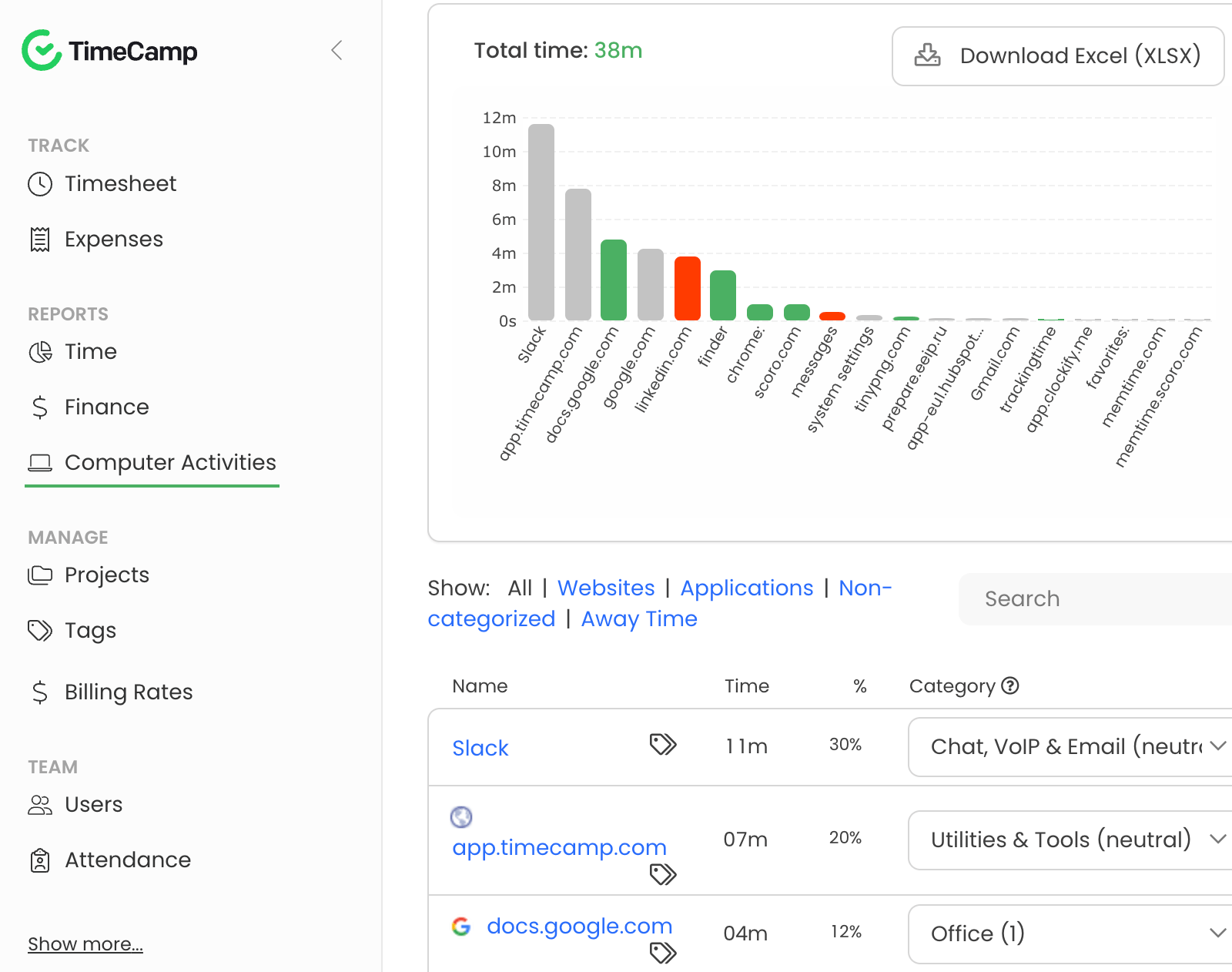
Task: Click the Computer Activities laptop icon
Action: [x=40, y=463]
